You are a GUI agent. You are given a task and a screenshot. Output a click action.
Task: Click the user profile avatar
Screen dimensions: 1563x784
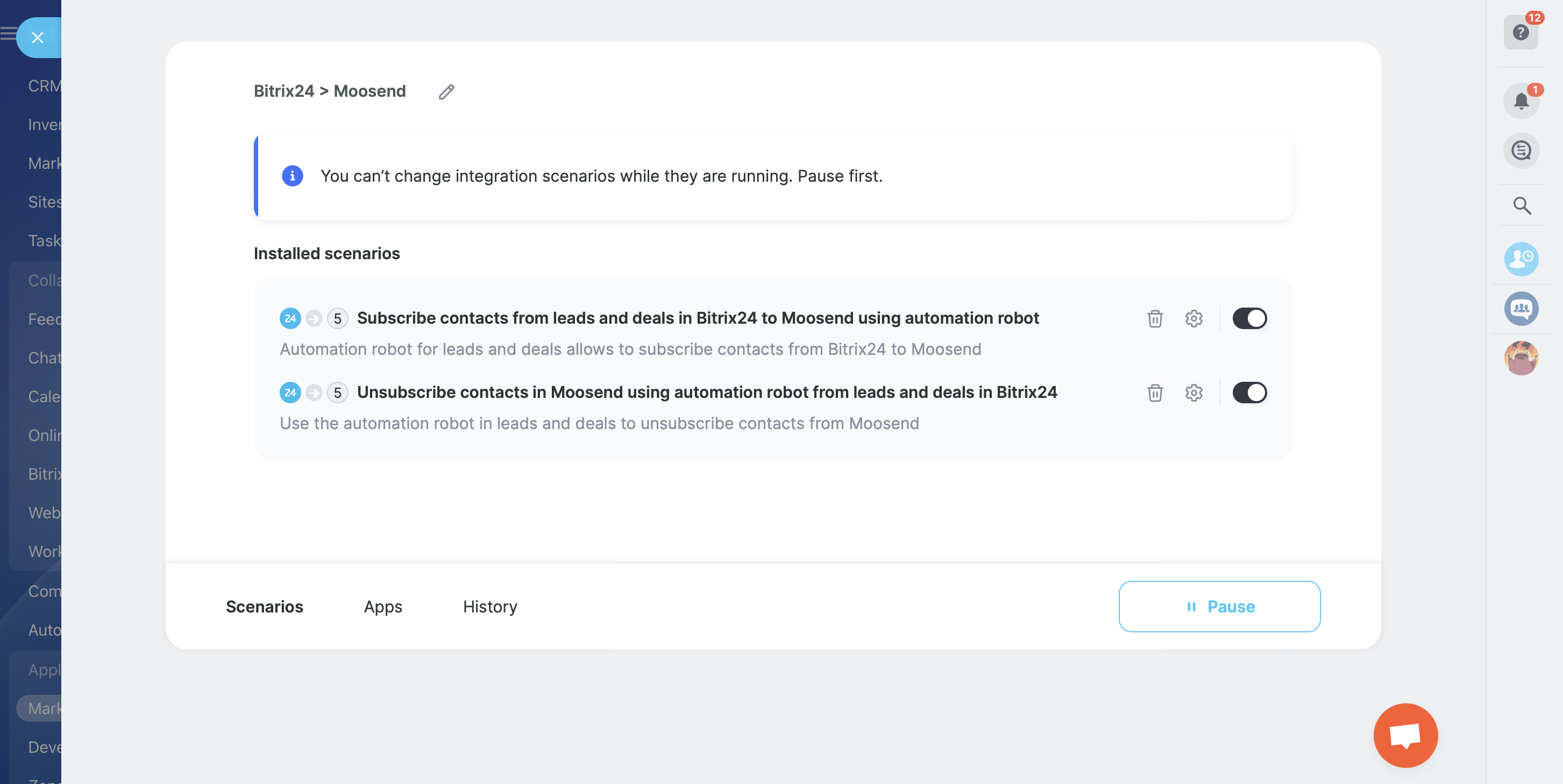point(1521,358)
